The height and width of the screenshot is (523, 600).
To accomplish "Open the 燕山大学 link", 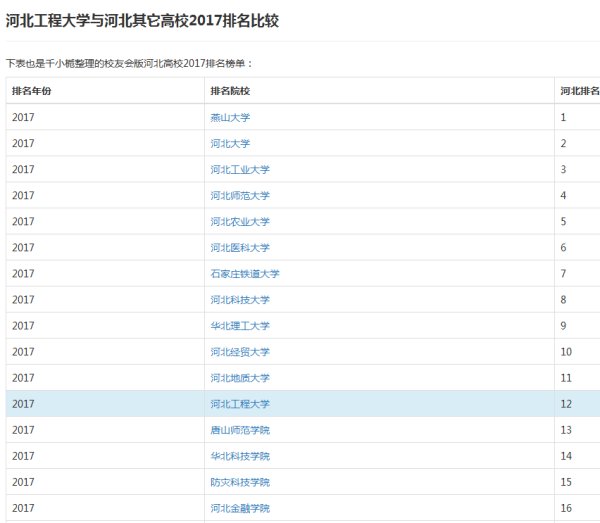I will pyautogui.click(x=230, y=117).
